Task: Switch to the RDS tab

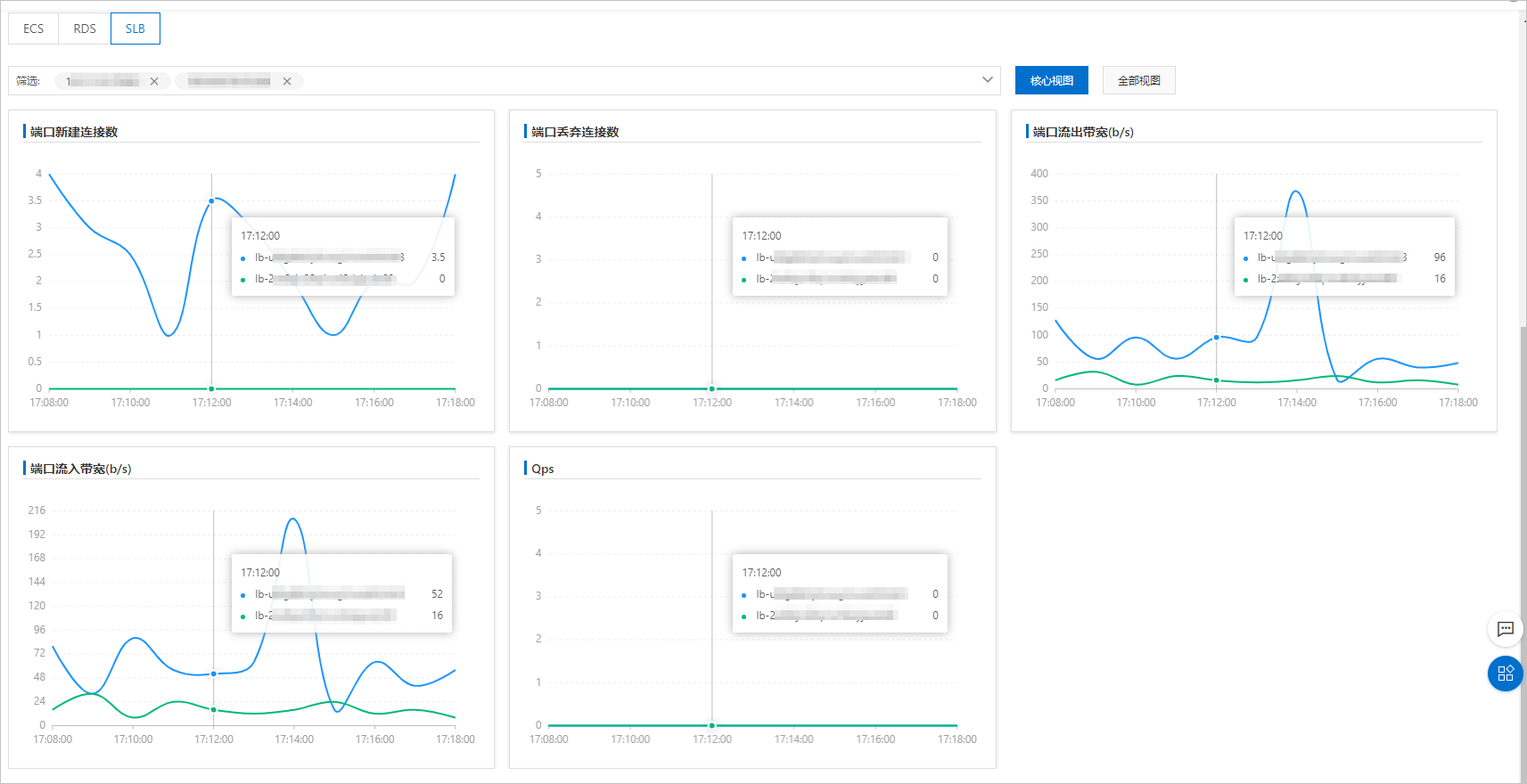Action: tap(85, 29)
